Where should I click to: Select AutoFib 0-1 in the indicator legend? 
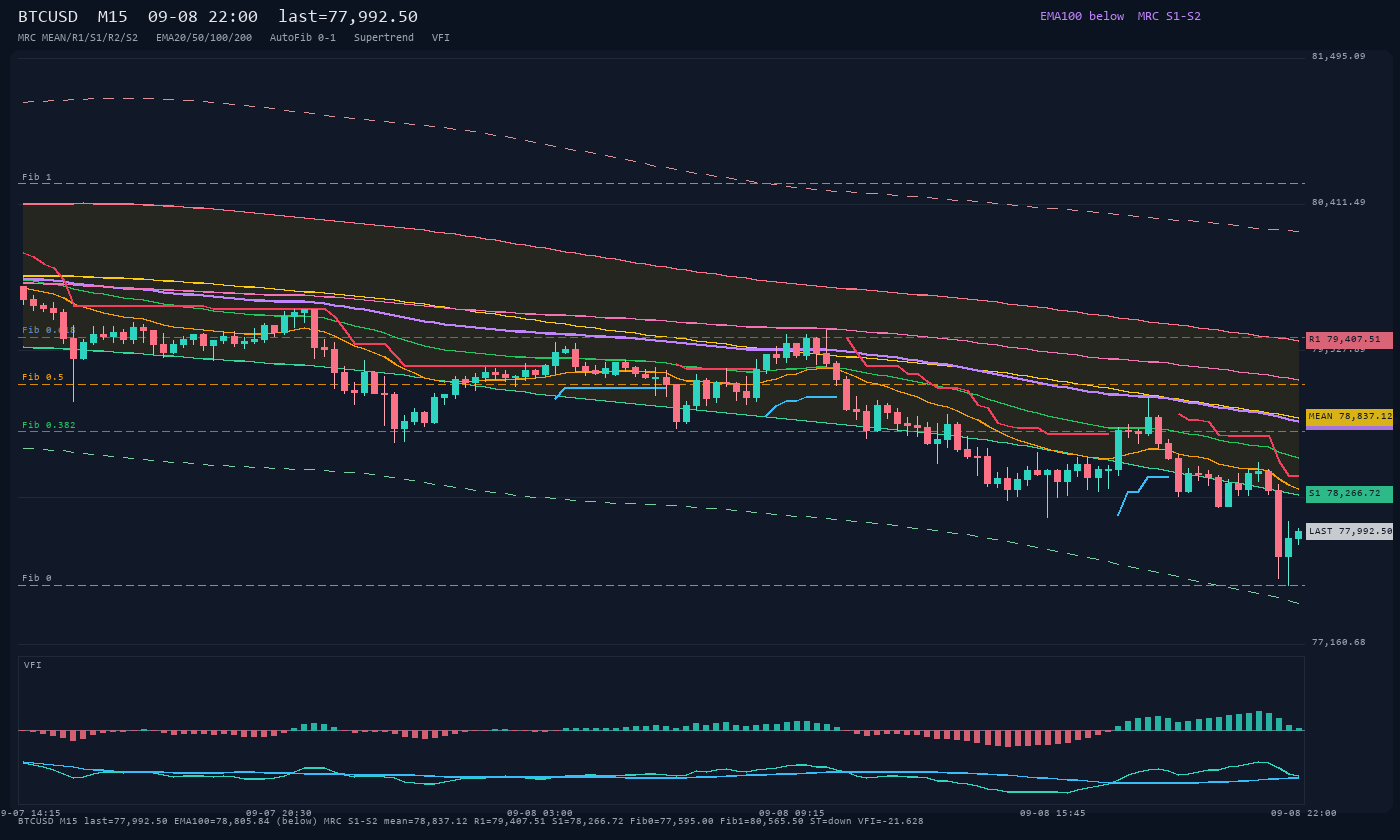[303, 38]
